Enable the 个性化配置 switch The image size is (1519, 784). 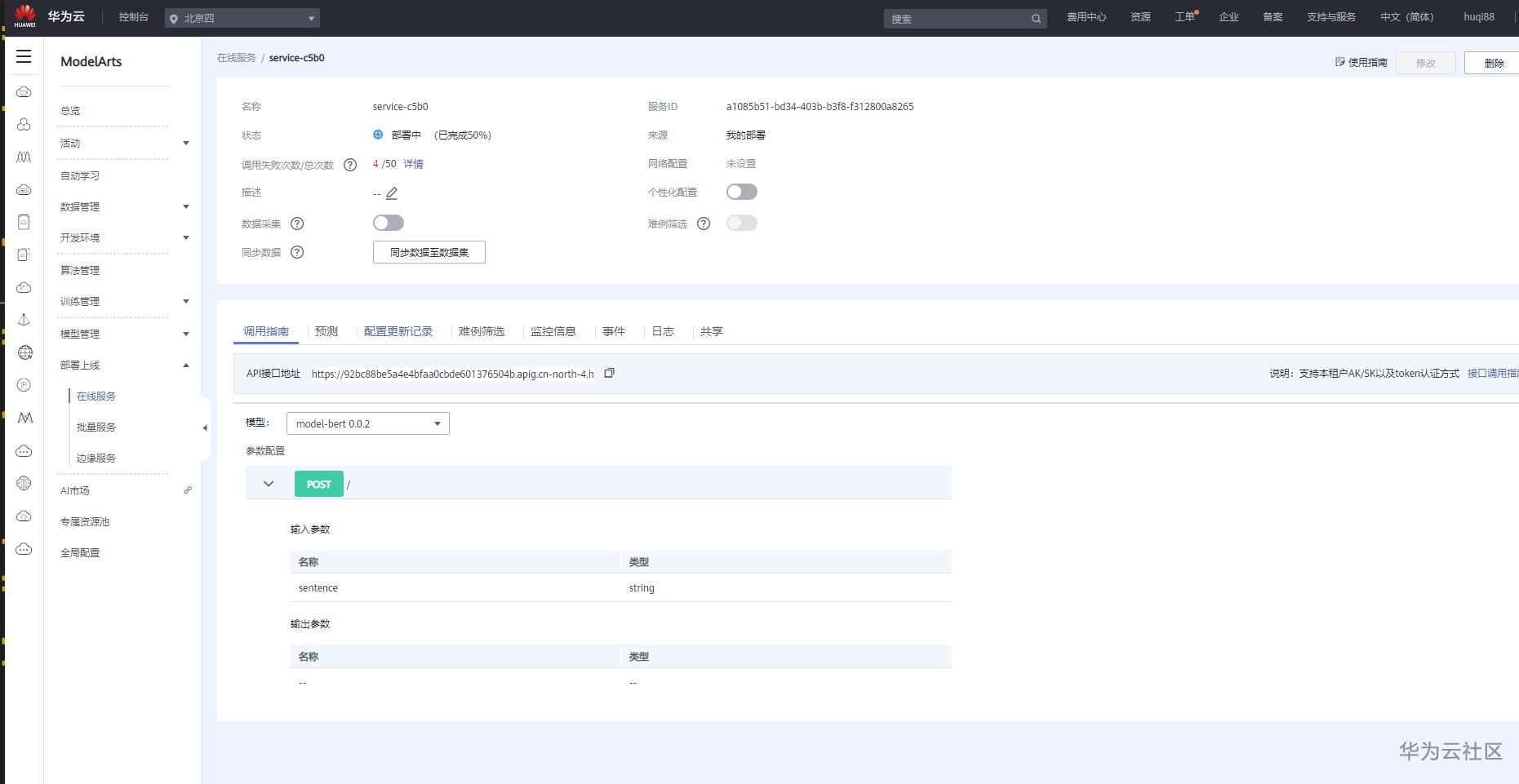point(742,192)
